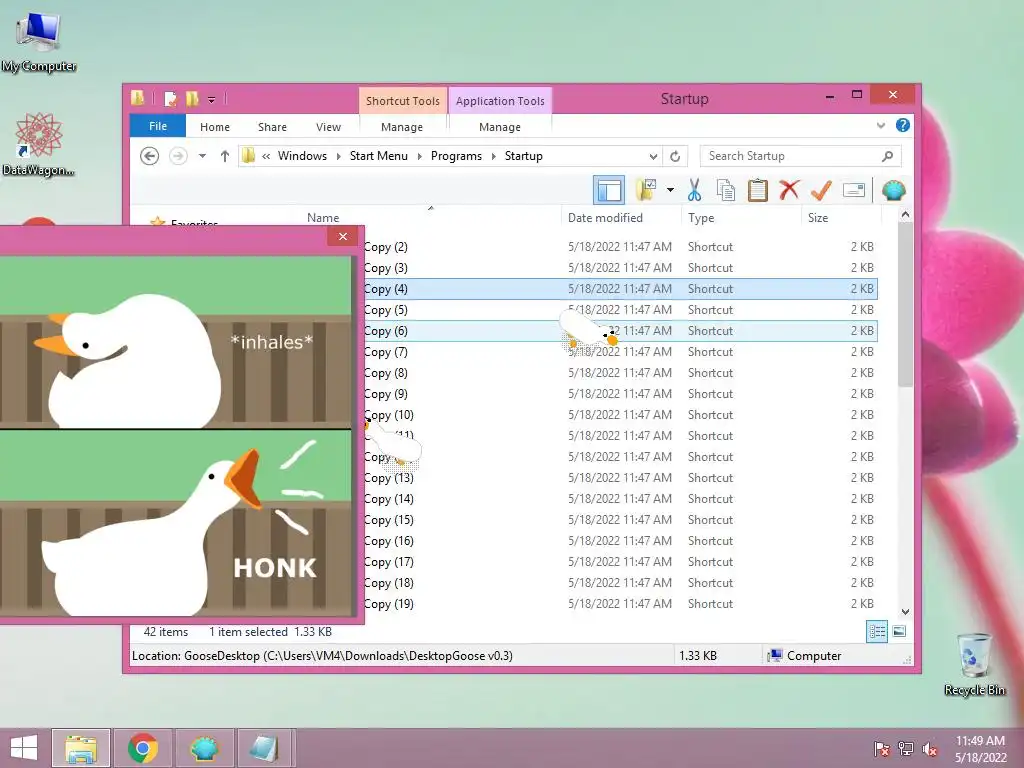Open File Explorer from the taskbar
The width and height of the screenshot is (1024, 768).
[x=81, y=748]
